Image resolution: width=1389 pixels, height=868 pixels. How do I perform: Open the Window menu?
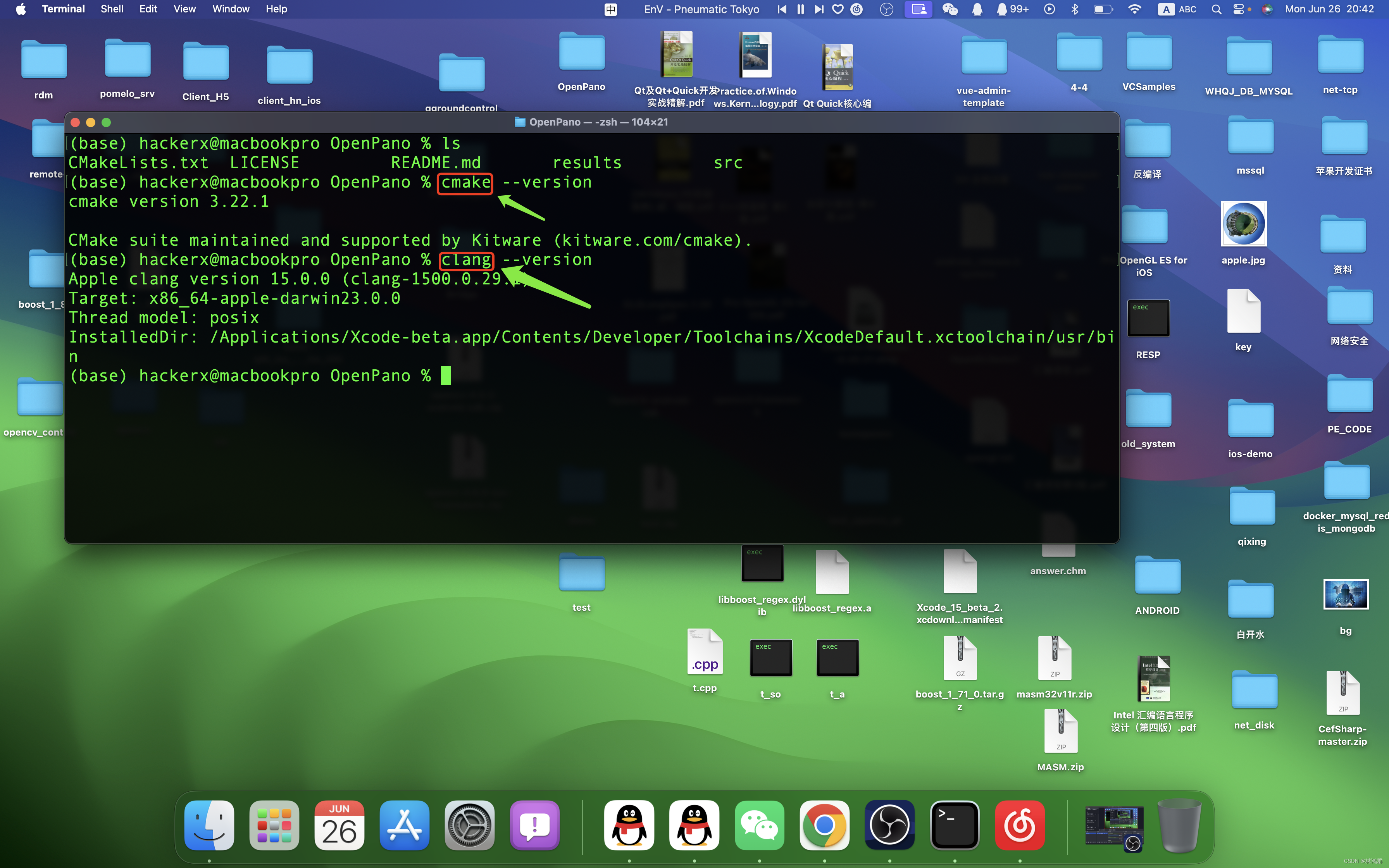[x=231, y=9]
